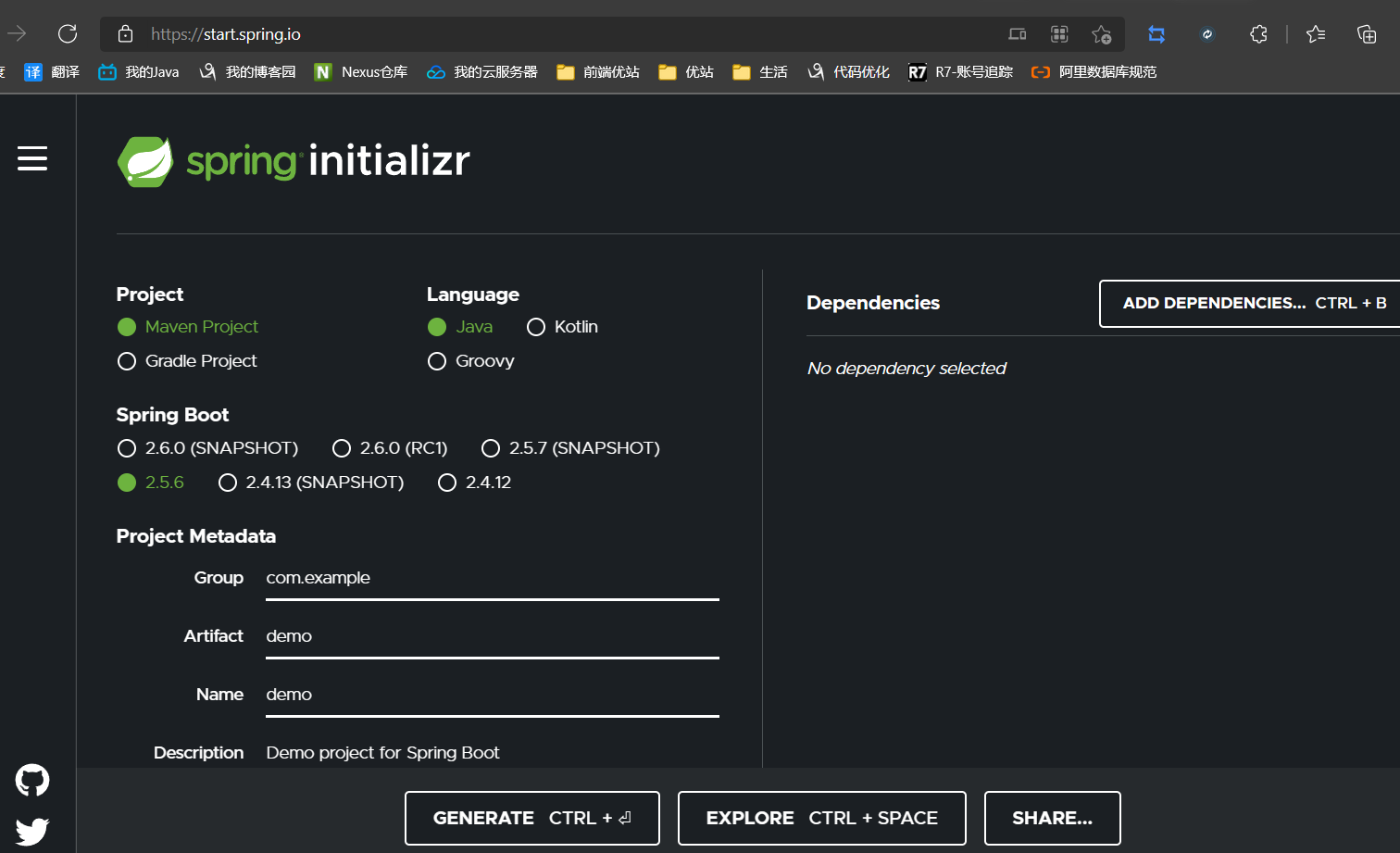Open the Twitter link icon
The width and height of the screenshot is (1400, 853).
click(32, 831)
